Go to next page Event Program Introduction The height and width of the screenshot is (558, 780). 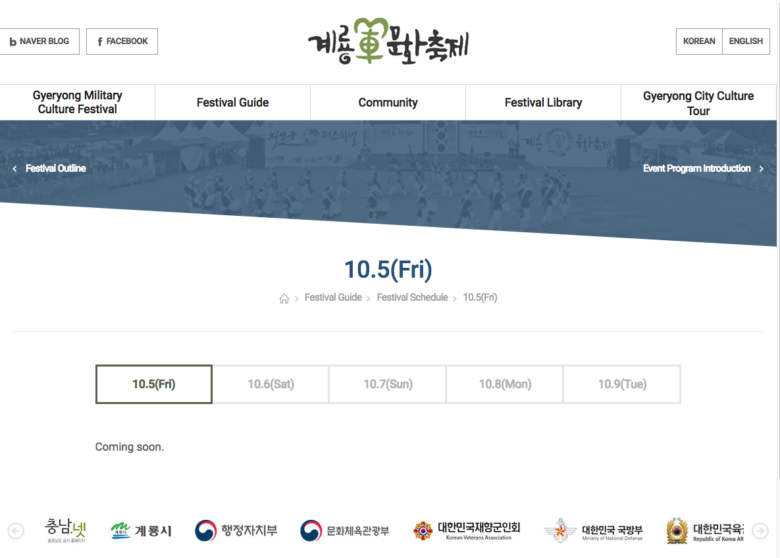point(702,169)
